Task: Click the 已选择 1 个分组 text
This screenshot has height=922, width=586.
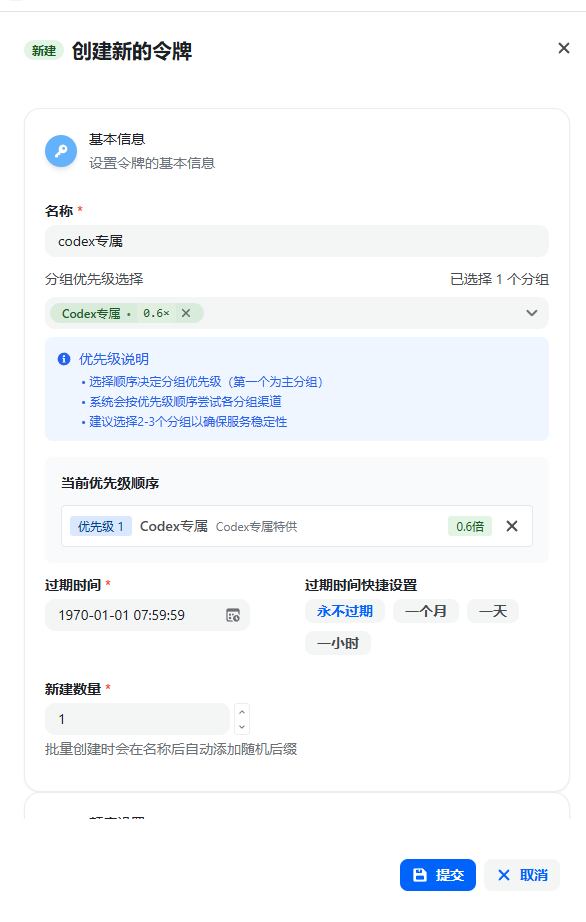Action: [x=500, y=279]
